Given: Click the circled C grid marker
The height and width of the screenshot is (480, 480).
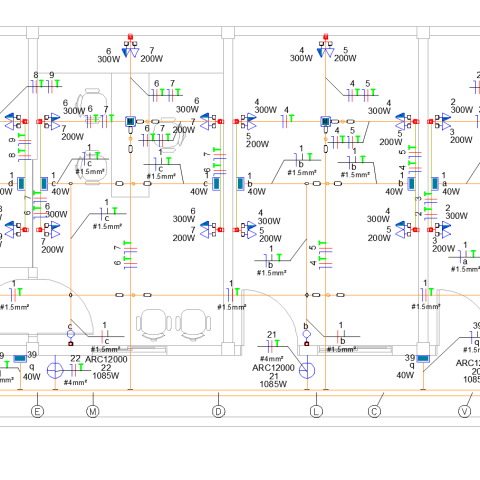Looking at the screenshot, I should click(374, 411).
